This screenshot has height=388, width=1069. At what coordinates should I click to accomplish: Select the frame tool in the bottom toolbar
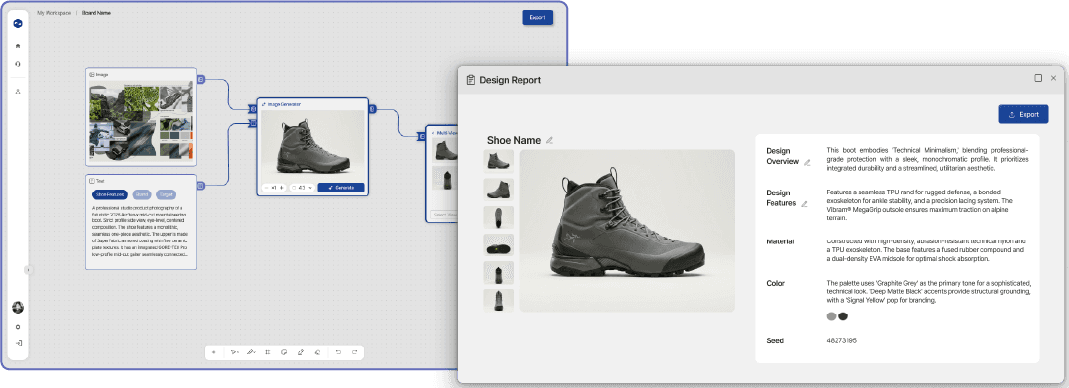point(267,352)
